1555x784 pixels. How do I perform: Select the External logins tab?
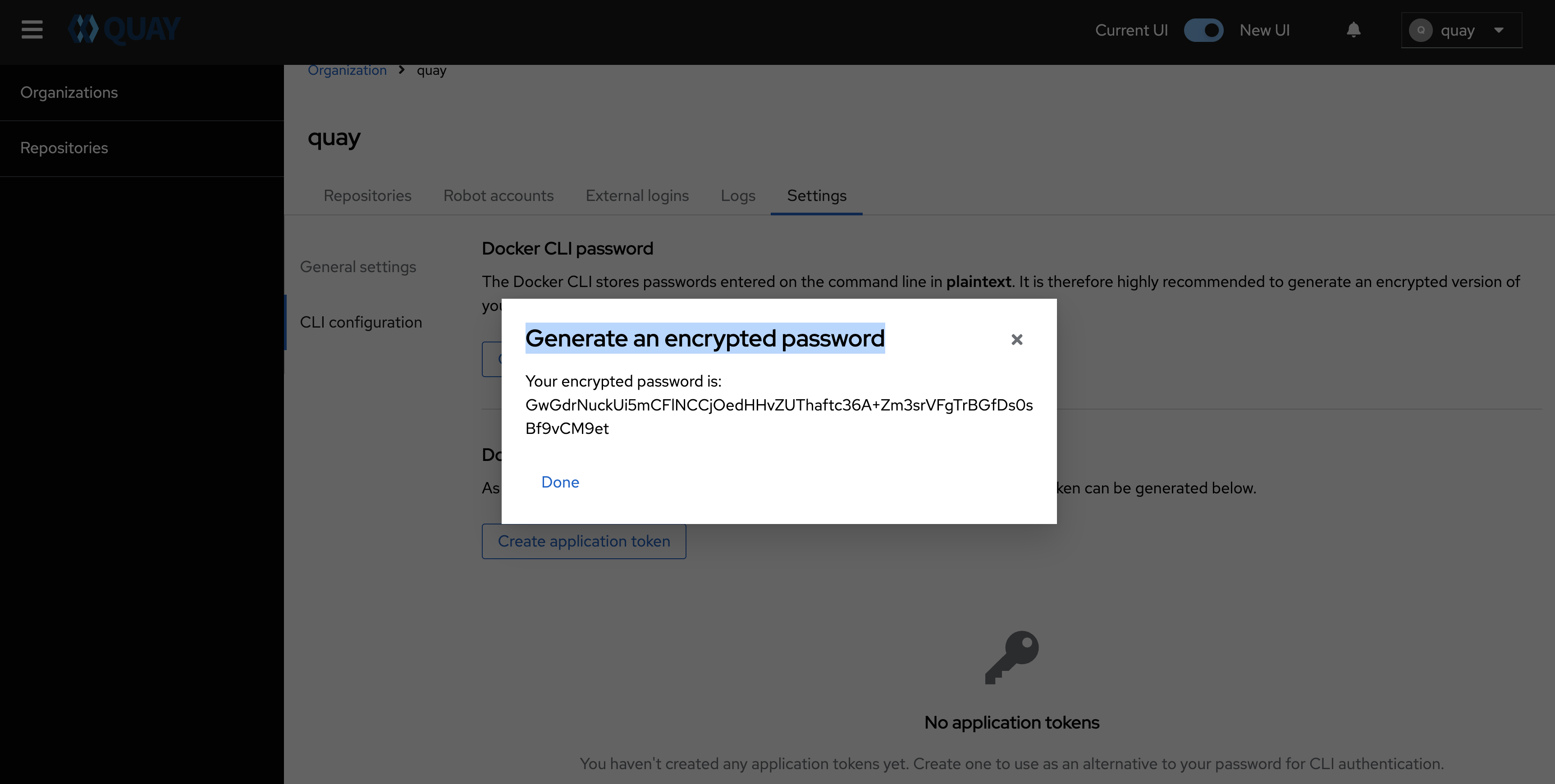coord(637,196)
